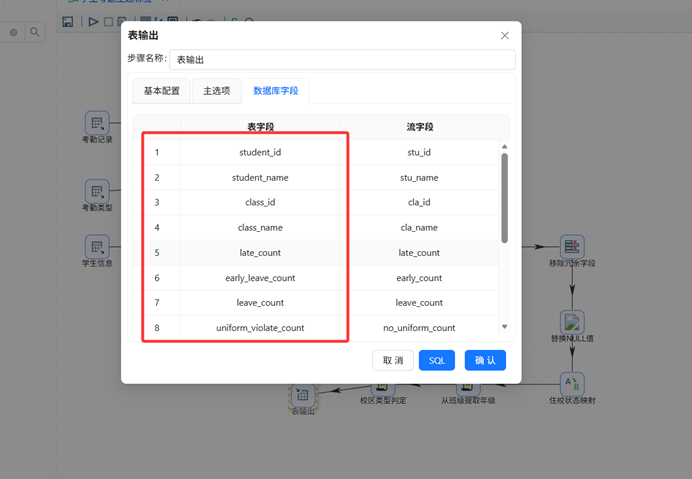
Task: Select stream field stu_id
Action: coord(419,152)
